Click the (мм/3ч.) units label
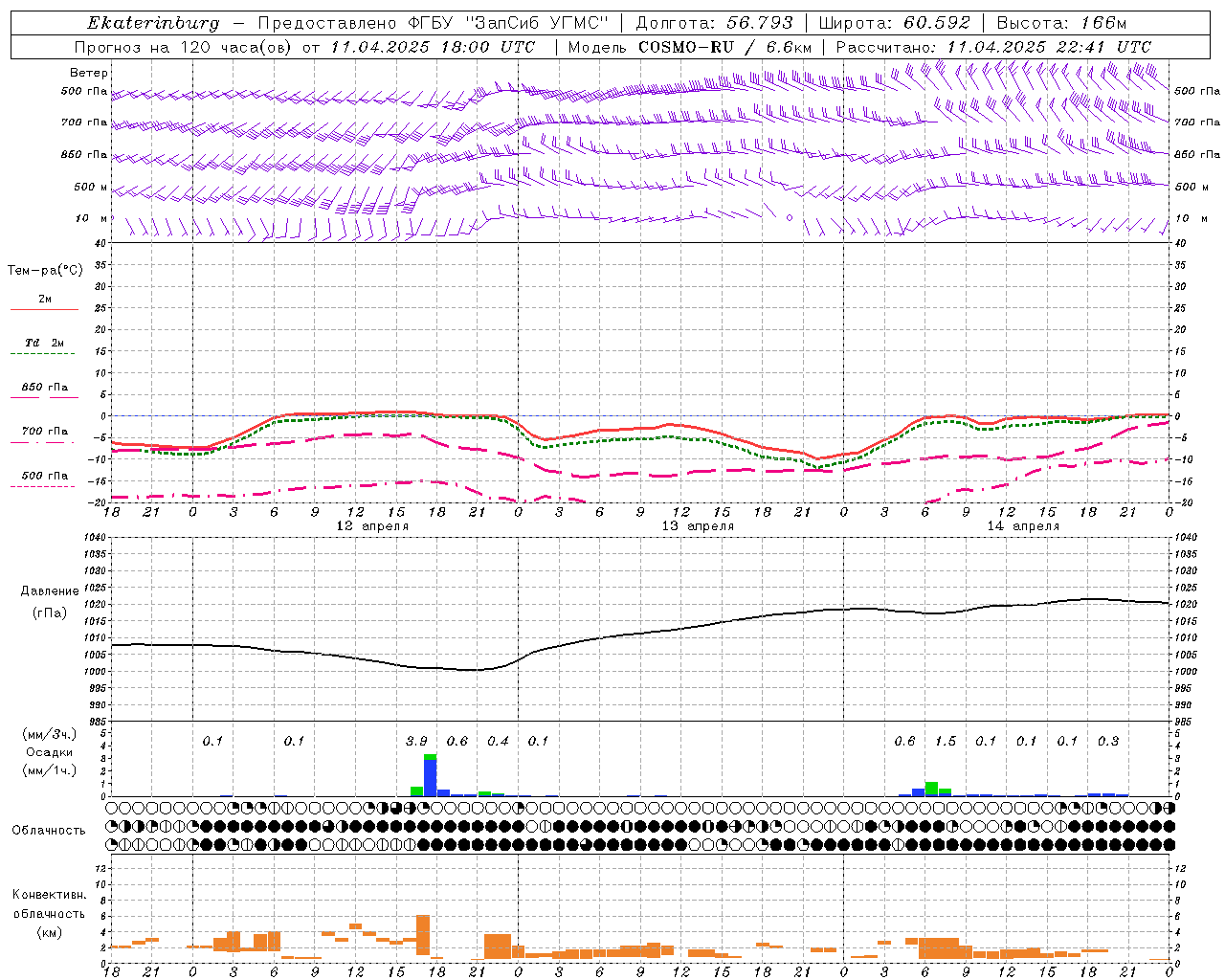This screenshot has width=1225, height=980. click(x=49, y=734)
